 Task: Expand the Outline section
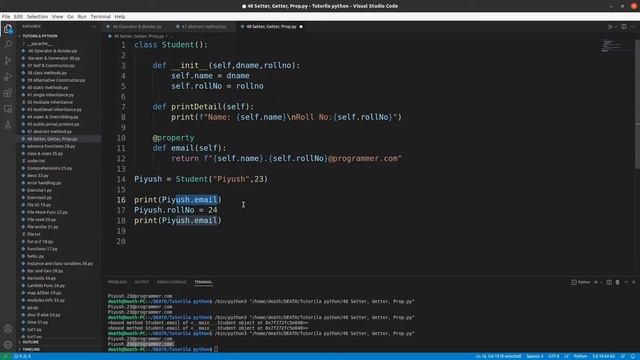[x=31, y=342]
